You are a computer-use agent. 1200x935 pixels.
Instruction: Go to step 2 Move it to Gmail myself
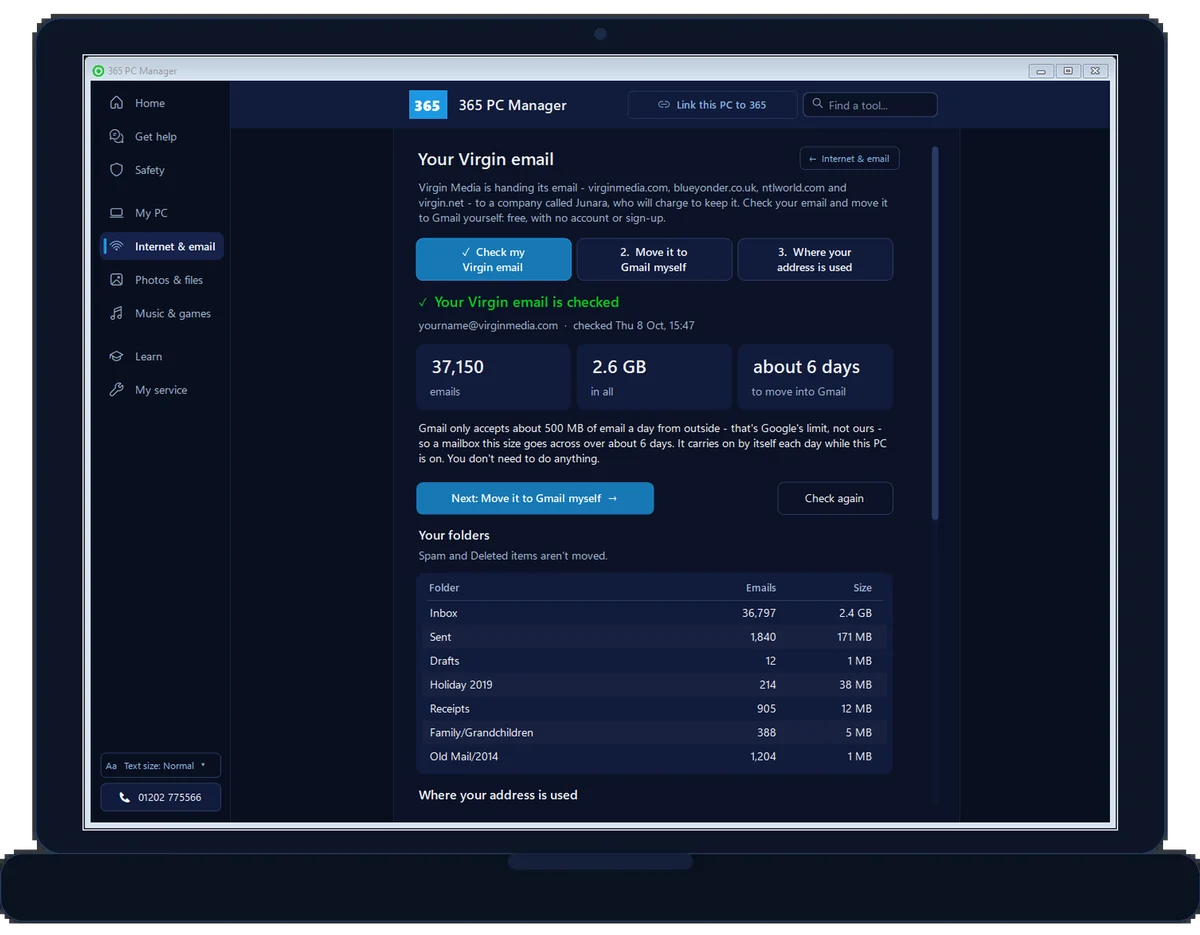coord(655,260)
